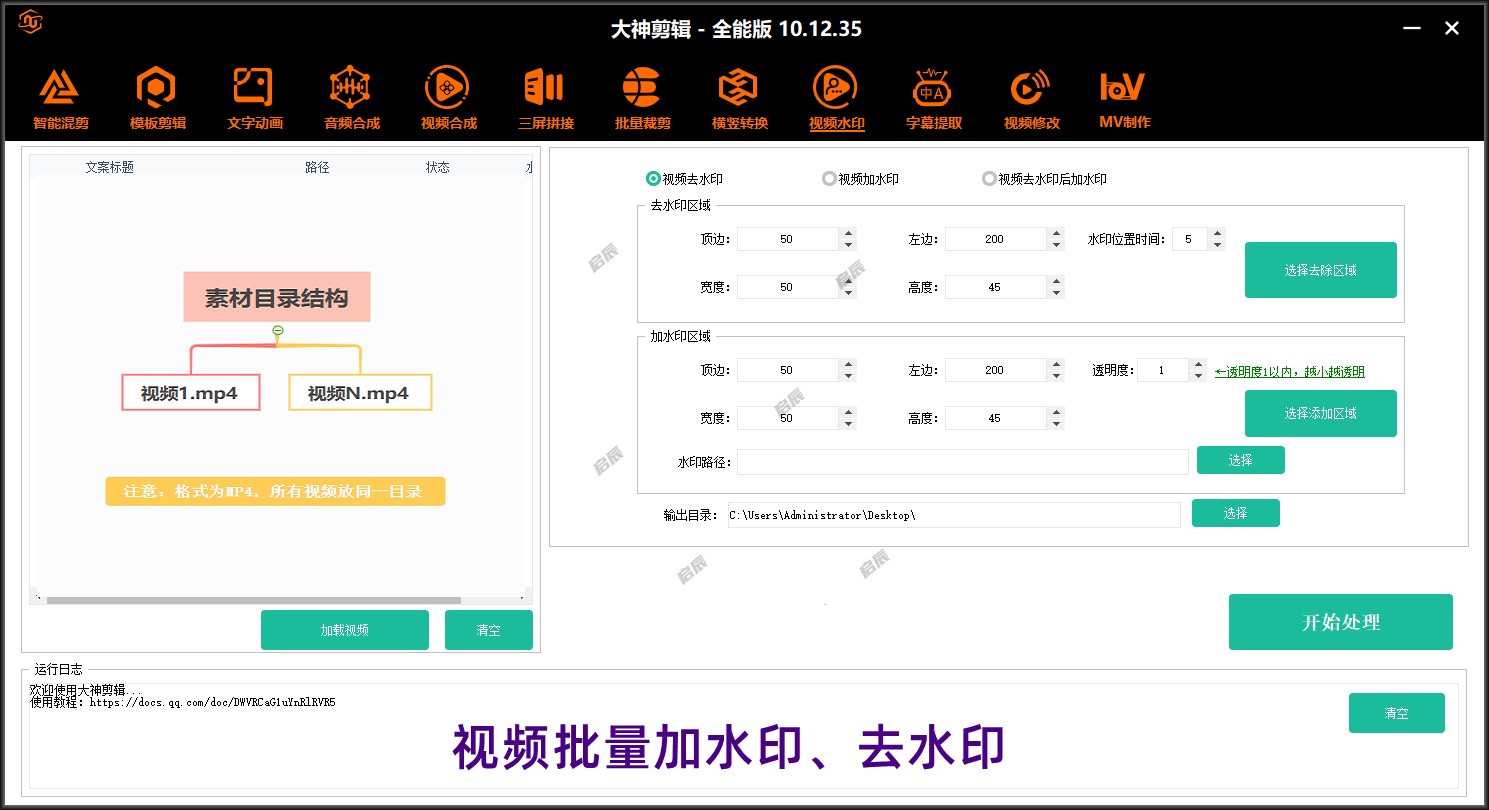Image resolution: width=1489 pixels, height=810 pixels.
Task: Open the 字幕提取 tool icon
Action: [x=933, y=99]
